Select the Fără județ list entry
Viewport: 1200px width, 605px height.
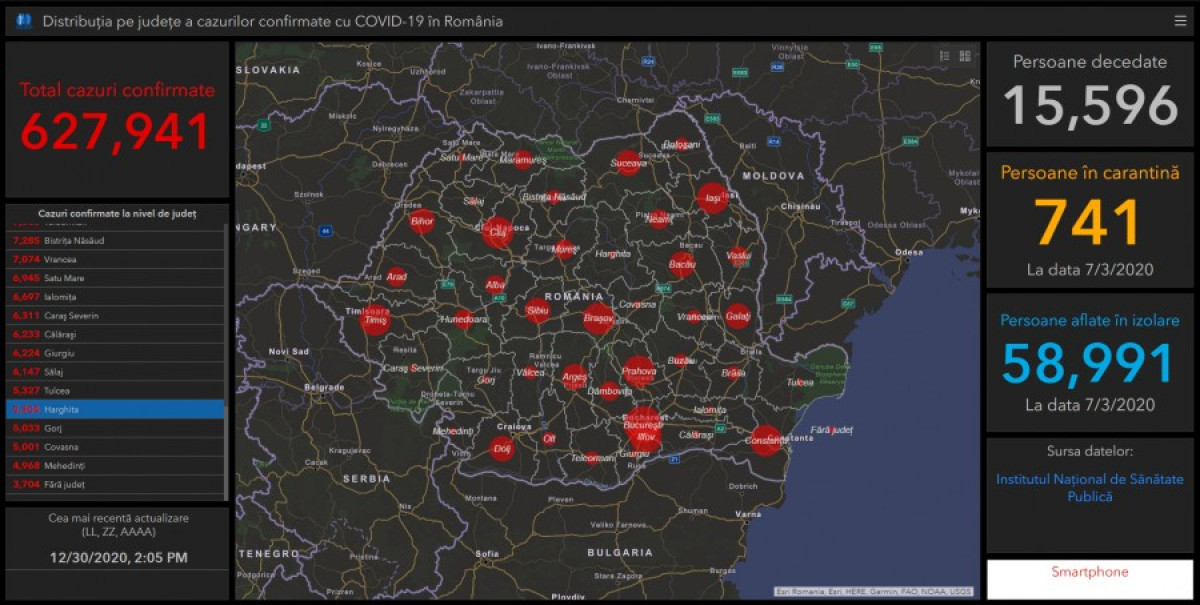tap(116, 484)
